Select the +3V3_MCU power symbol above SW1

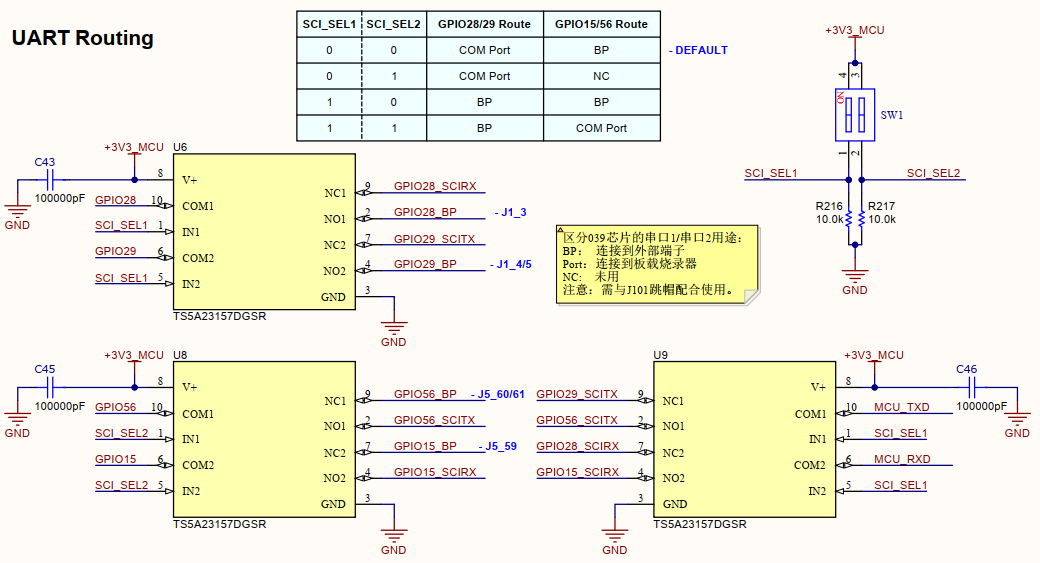click(x=854, y=31)
